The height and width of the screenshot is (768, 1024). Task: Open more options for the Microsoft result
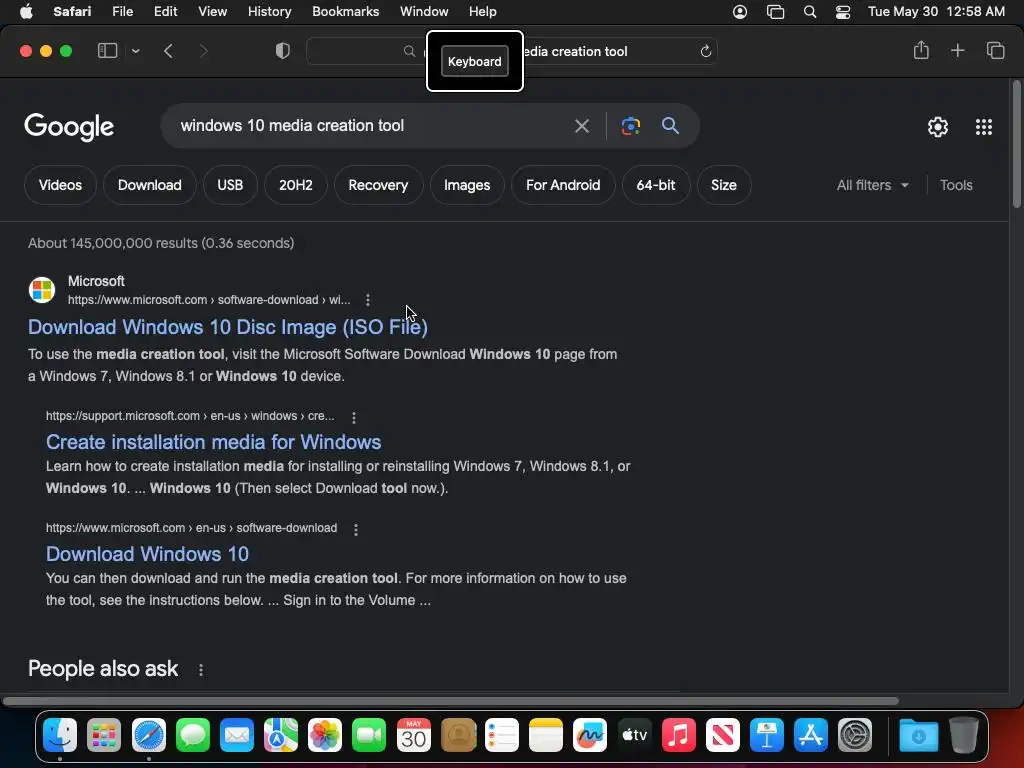click(368, 300)
